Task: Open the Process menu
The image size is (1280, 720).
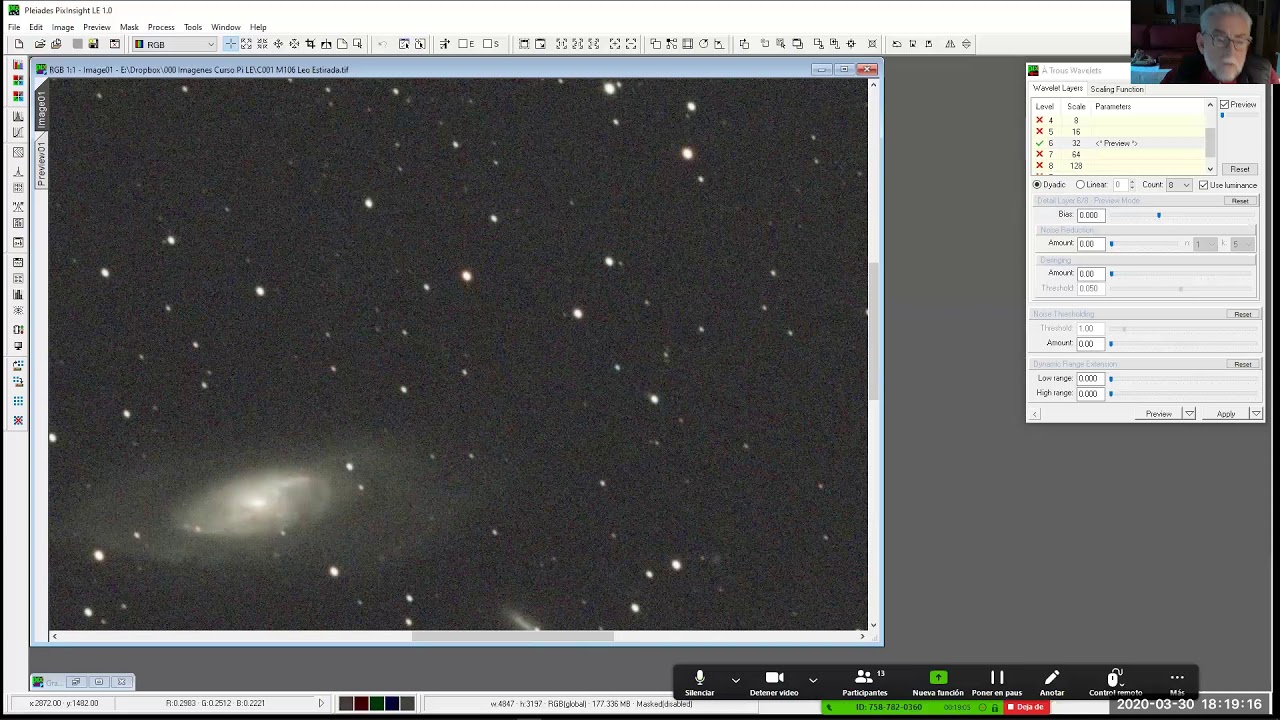Action: click(x=161, y=27)
